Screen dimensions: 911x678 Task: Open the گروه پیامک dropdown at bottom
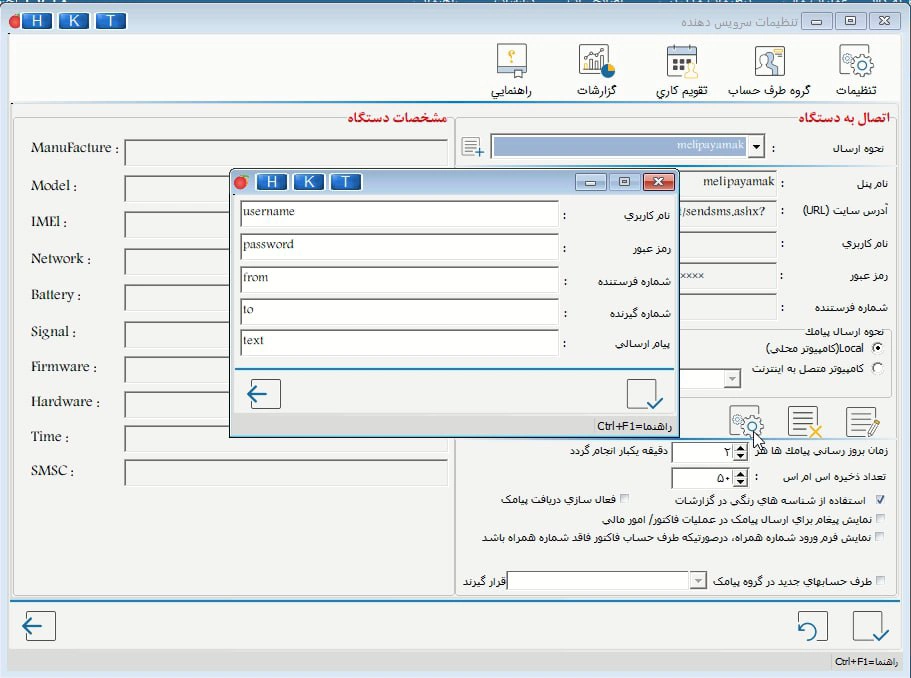click(x=697, y=580)
